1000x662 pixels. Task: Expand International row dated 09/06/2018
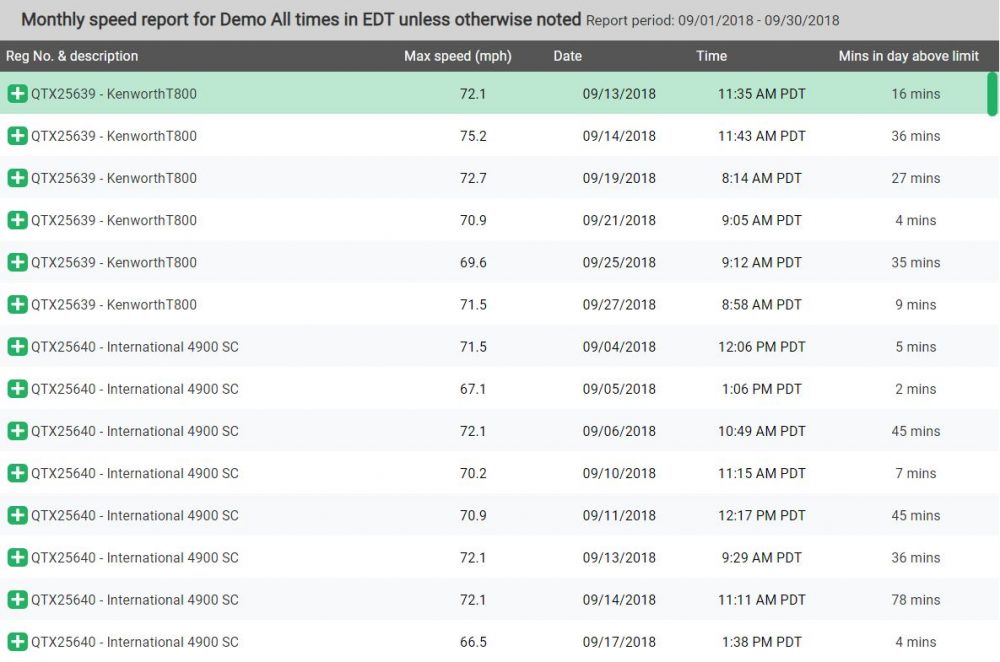pos(17,430)
